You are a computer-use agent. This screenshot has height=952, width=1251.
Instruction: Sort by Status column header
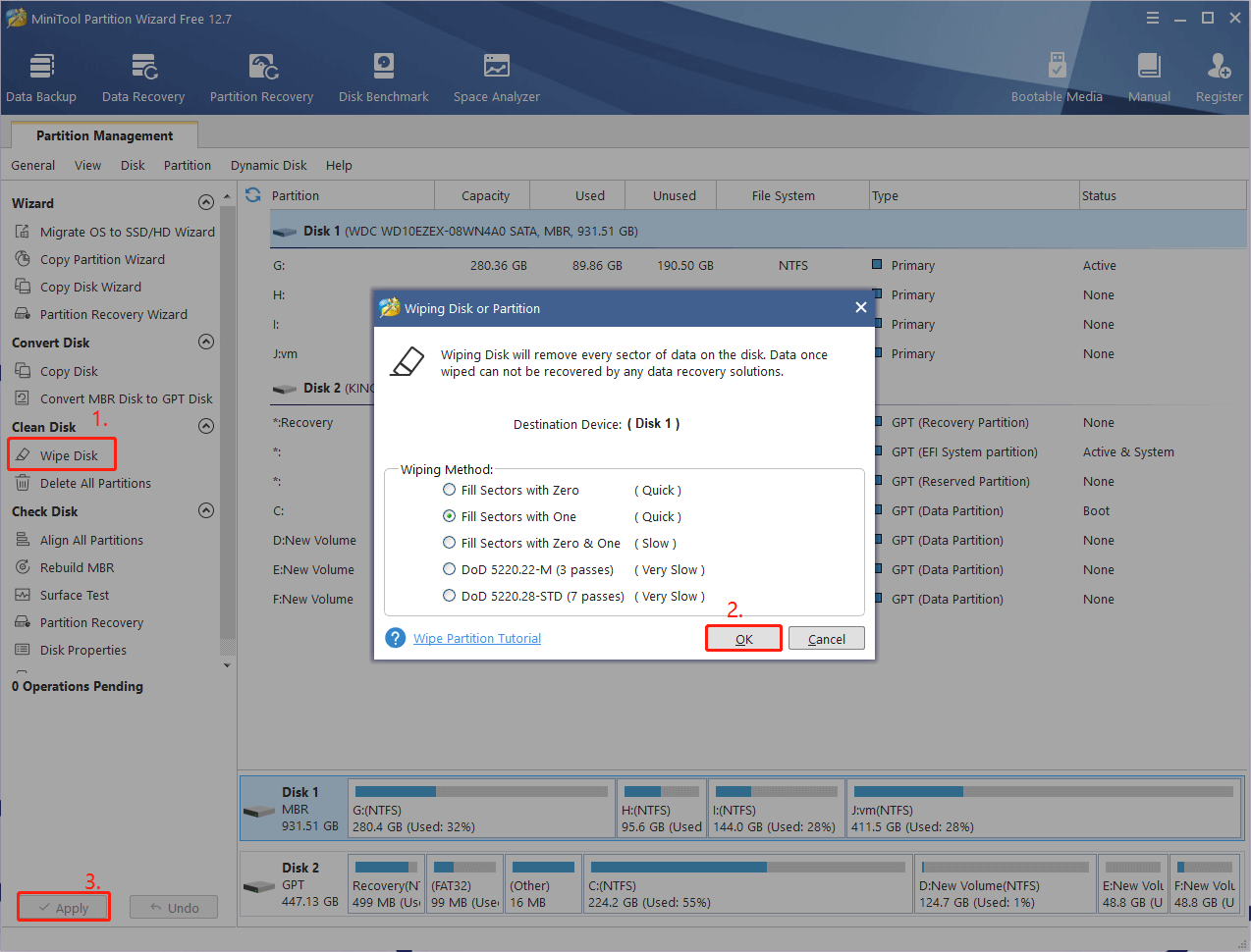[x=1163, y=195]
